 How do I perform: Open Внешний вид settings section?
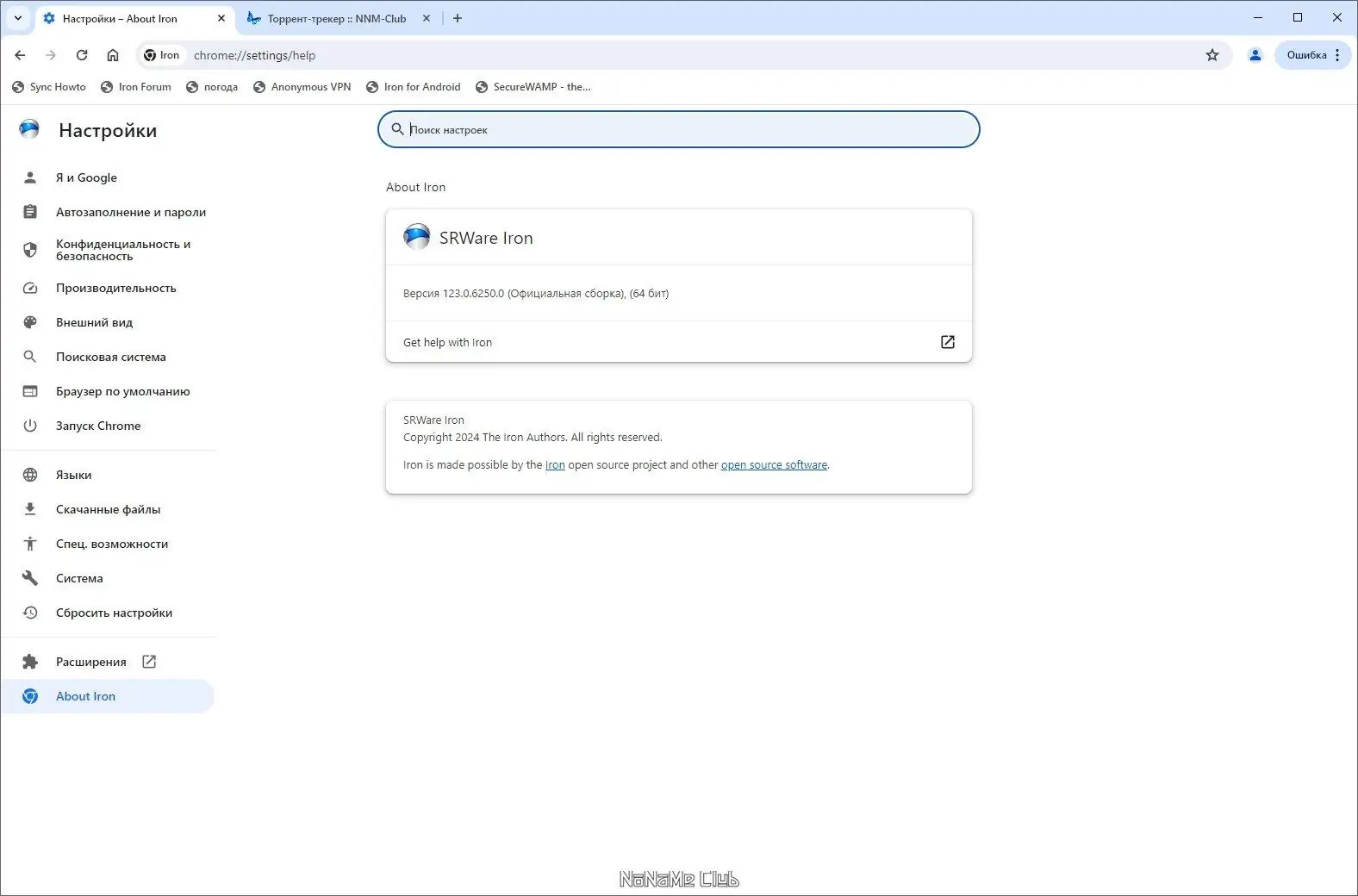(x=109, y=322)
